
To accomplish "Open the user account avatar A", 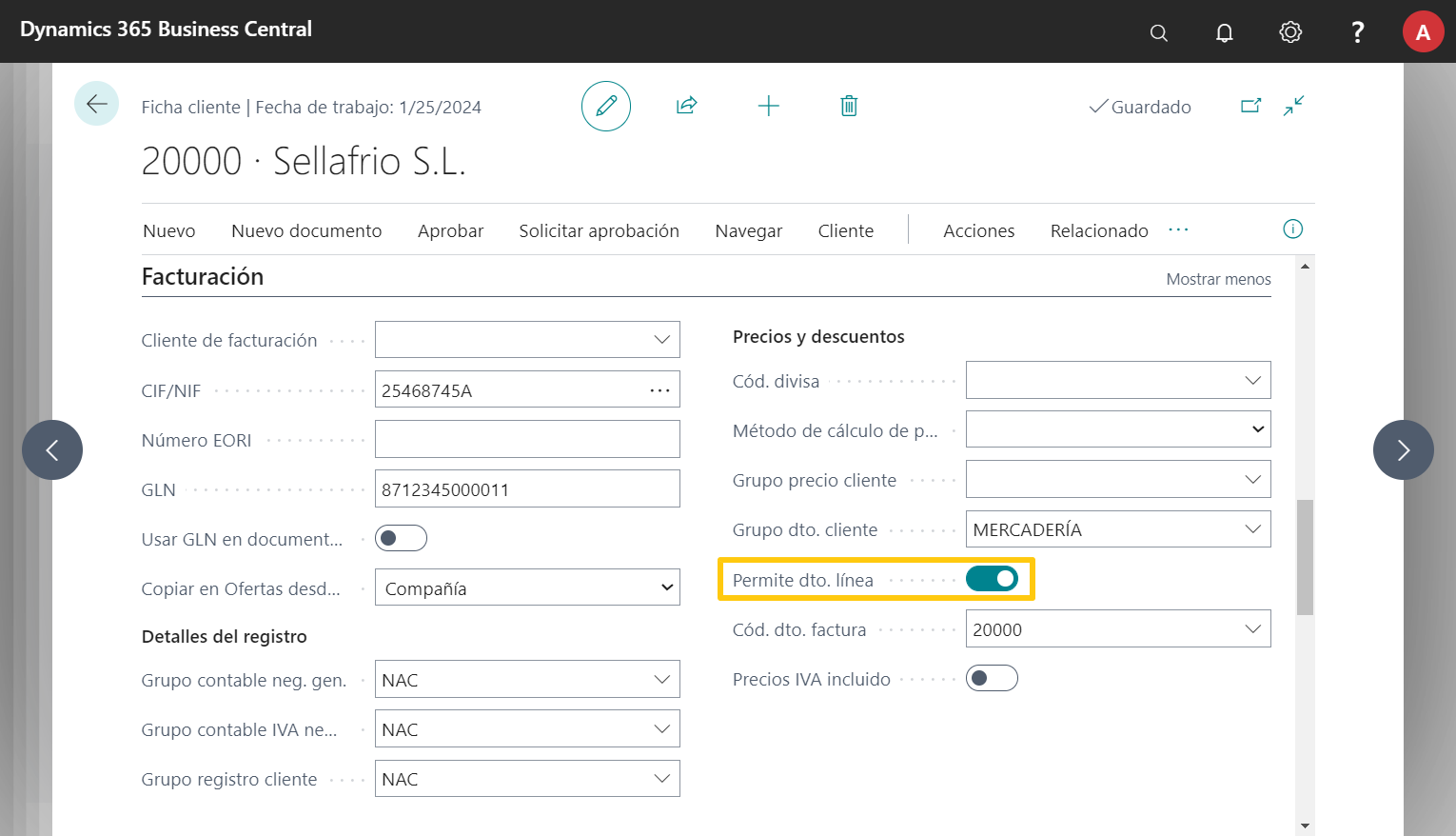I will click(1423, 32).
